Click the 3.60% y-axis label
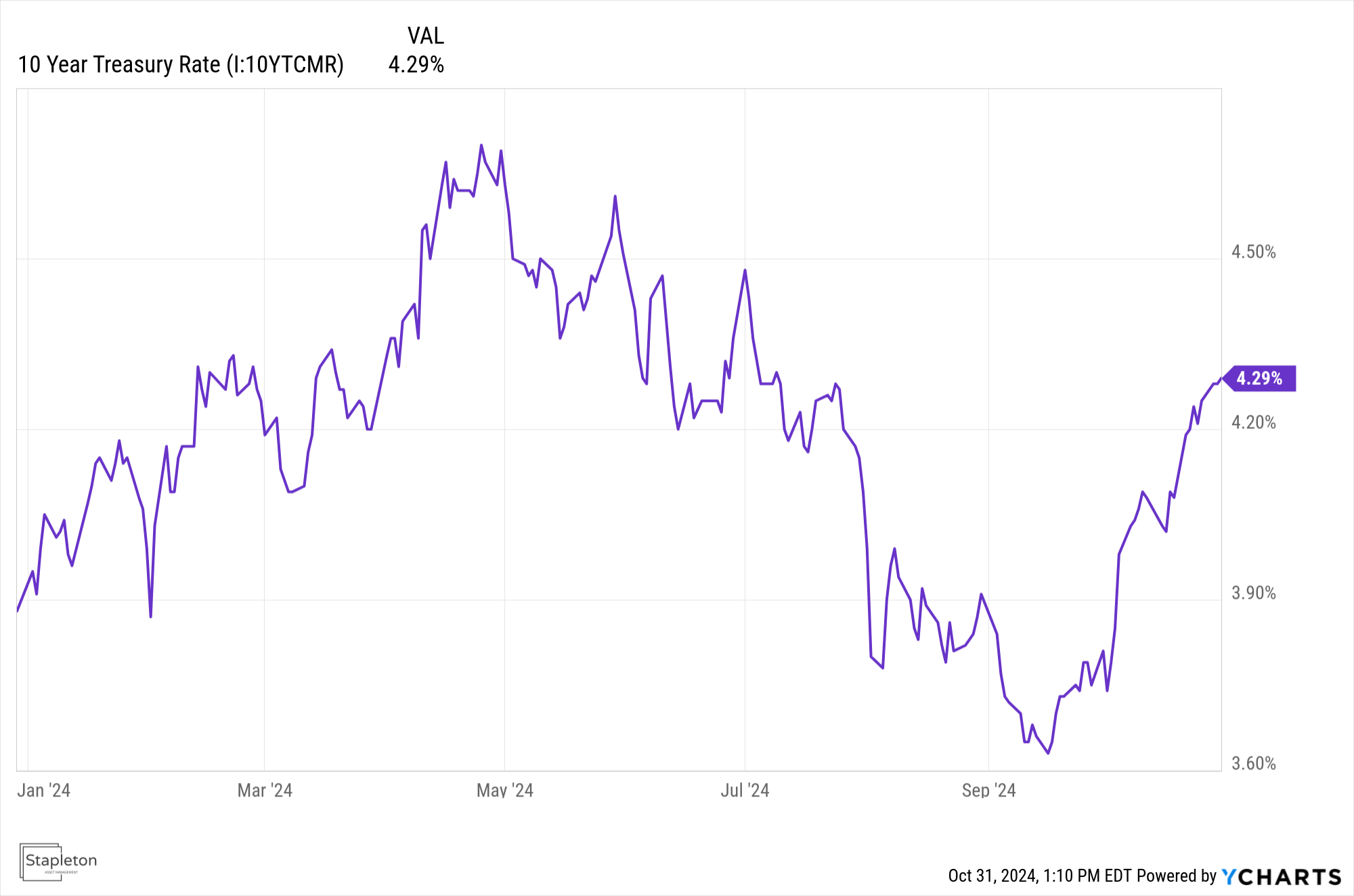The image size is (1354, 896). pos(1253,764)
